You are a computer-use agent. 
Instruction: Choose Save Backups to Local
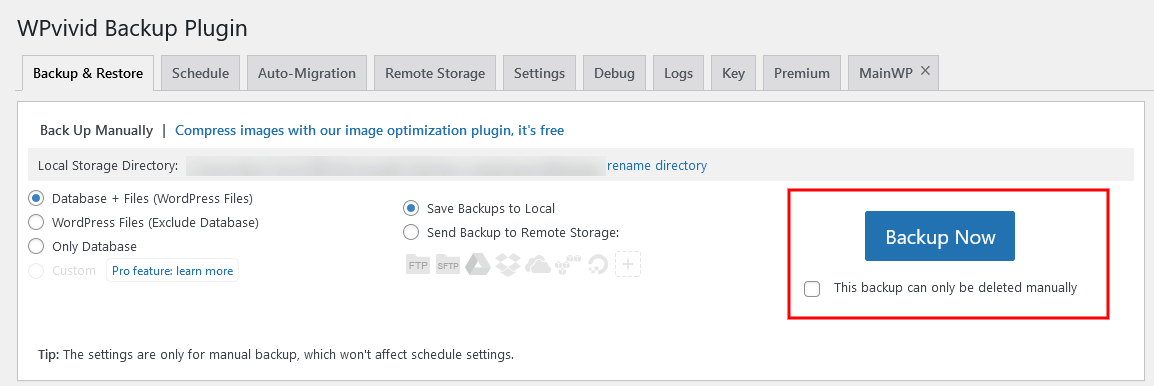[x=411, y=208]
